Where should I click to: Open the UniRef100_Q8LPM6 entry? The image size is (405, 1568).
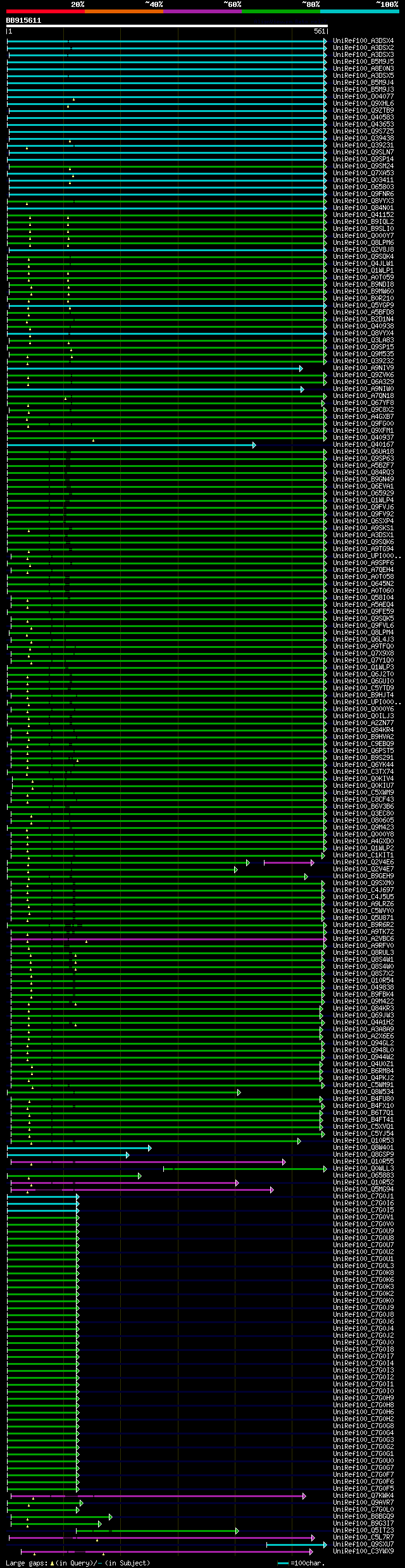click(x=363, y=242)
